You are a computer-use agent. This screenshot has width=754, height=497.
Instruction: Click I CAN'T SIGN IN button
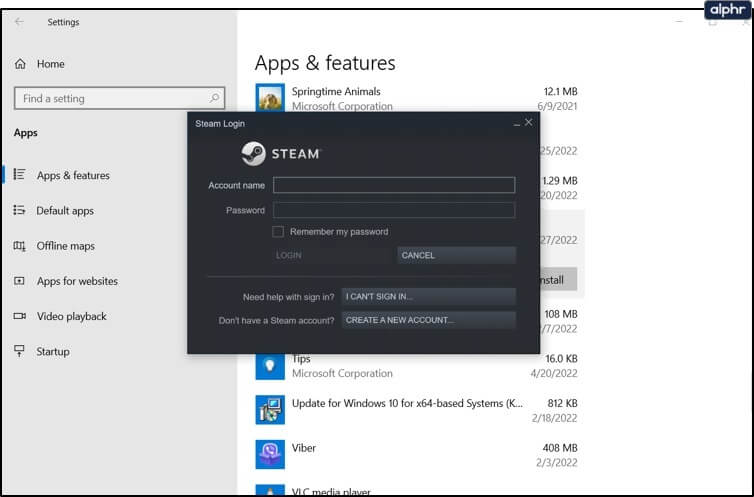[x=428, y=297]
